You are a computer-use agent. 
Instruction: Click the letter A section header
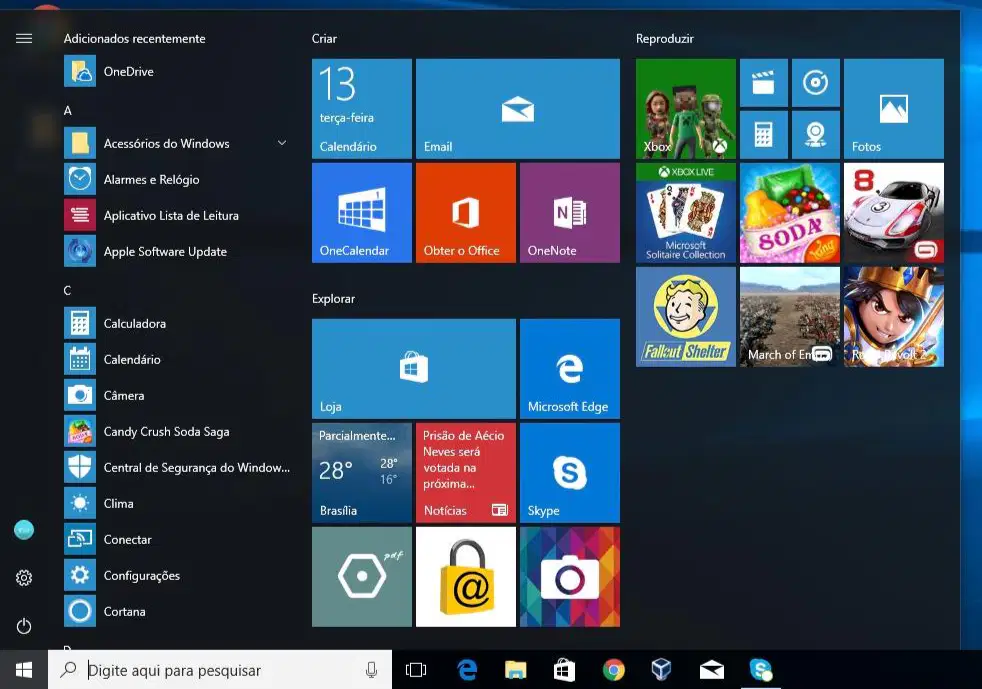pyautogui.click(x=68, y=111)
